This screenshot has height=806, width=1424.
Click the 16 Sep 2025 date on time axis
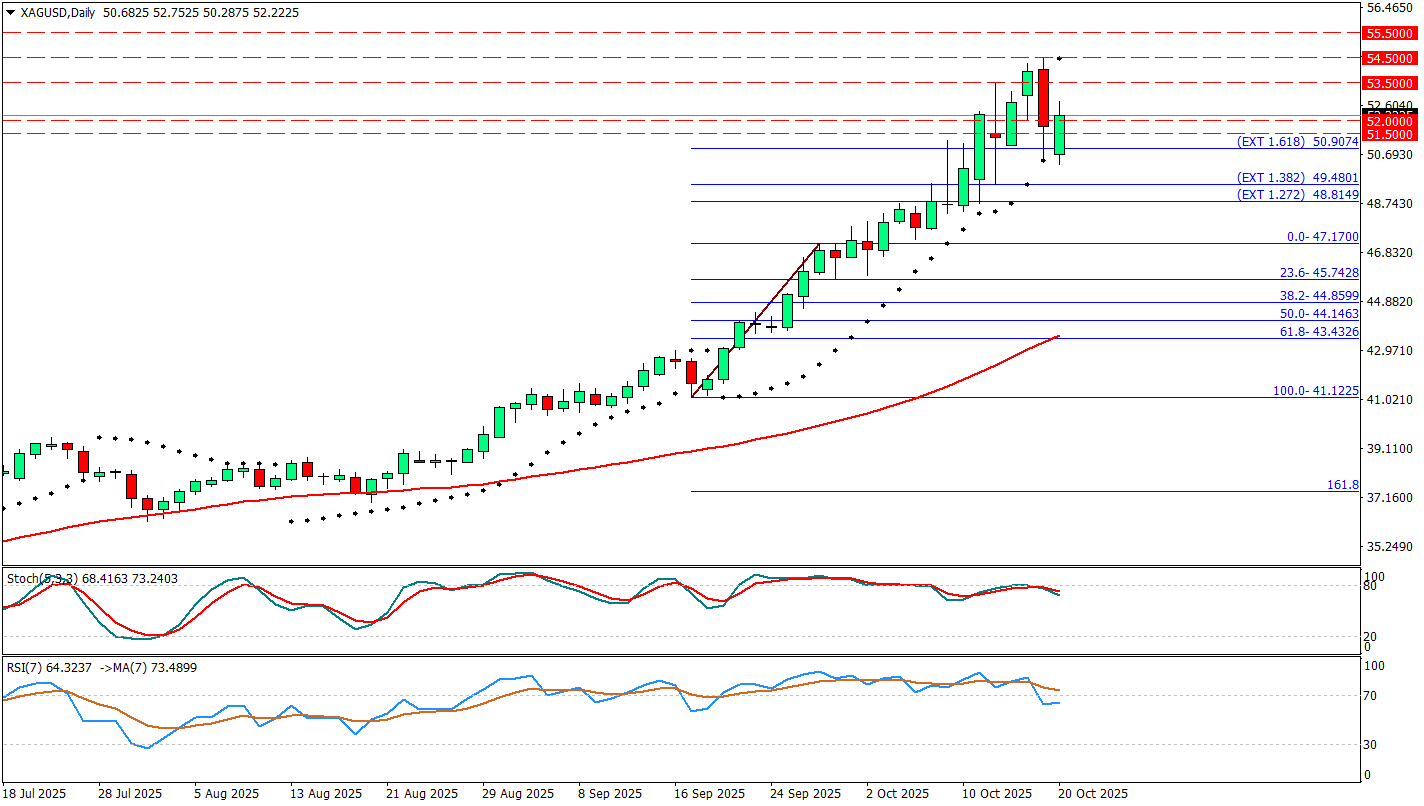click(710, 794)
